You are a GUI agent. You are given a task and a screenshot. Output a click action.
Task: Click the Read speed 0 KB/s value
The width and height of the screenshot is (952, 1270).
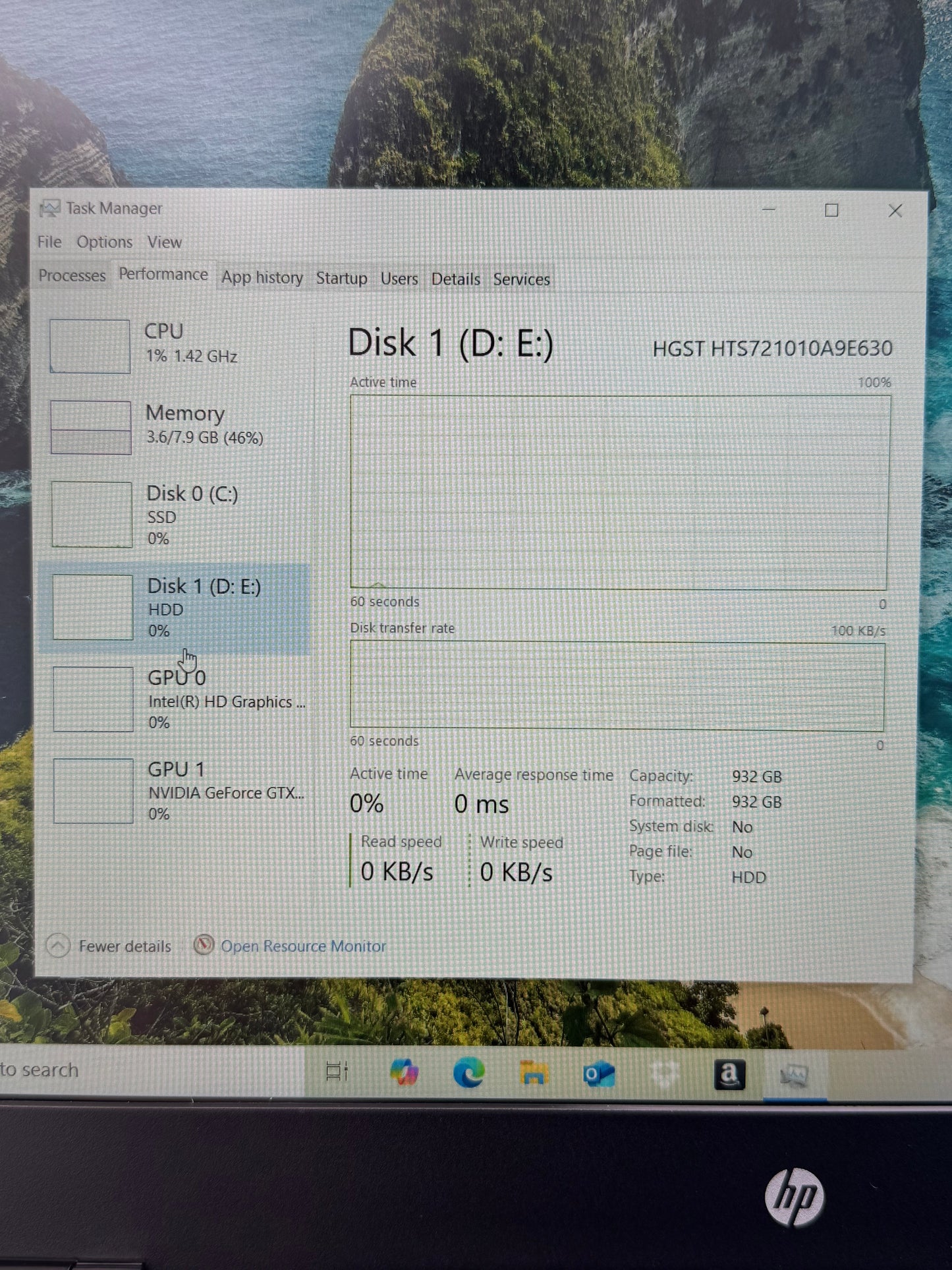click(397, 872)
